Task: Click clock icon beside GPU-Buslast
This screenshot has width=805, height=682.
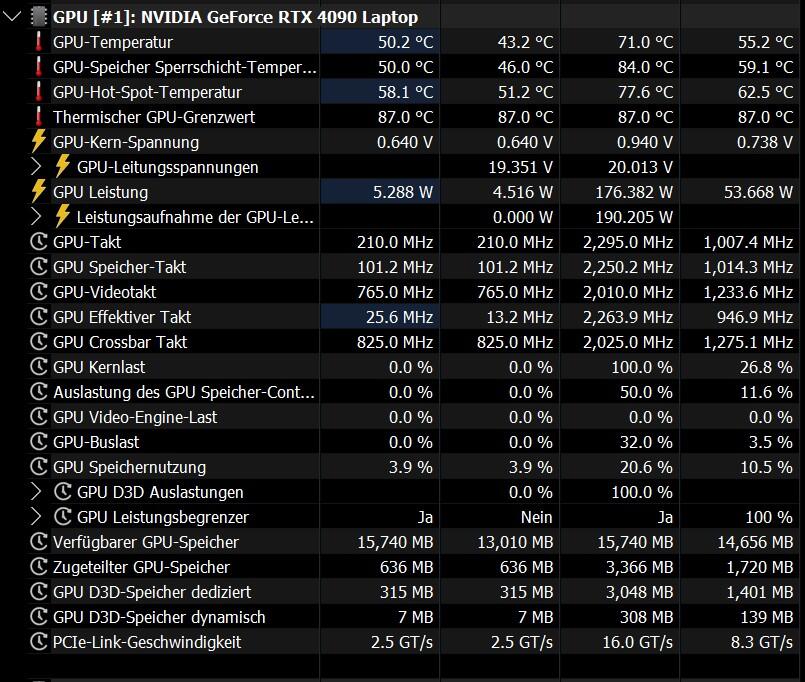Action: coord(39,442)
